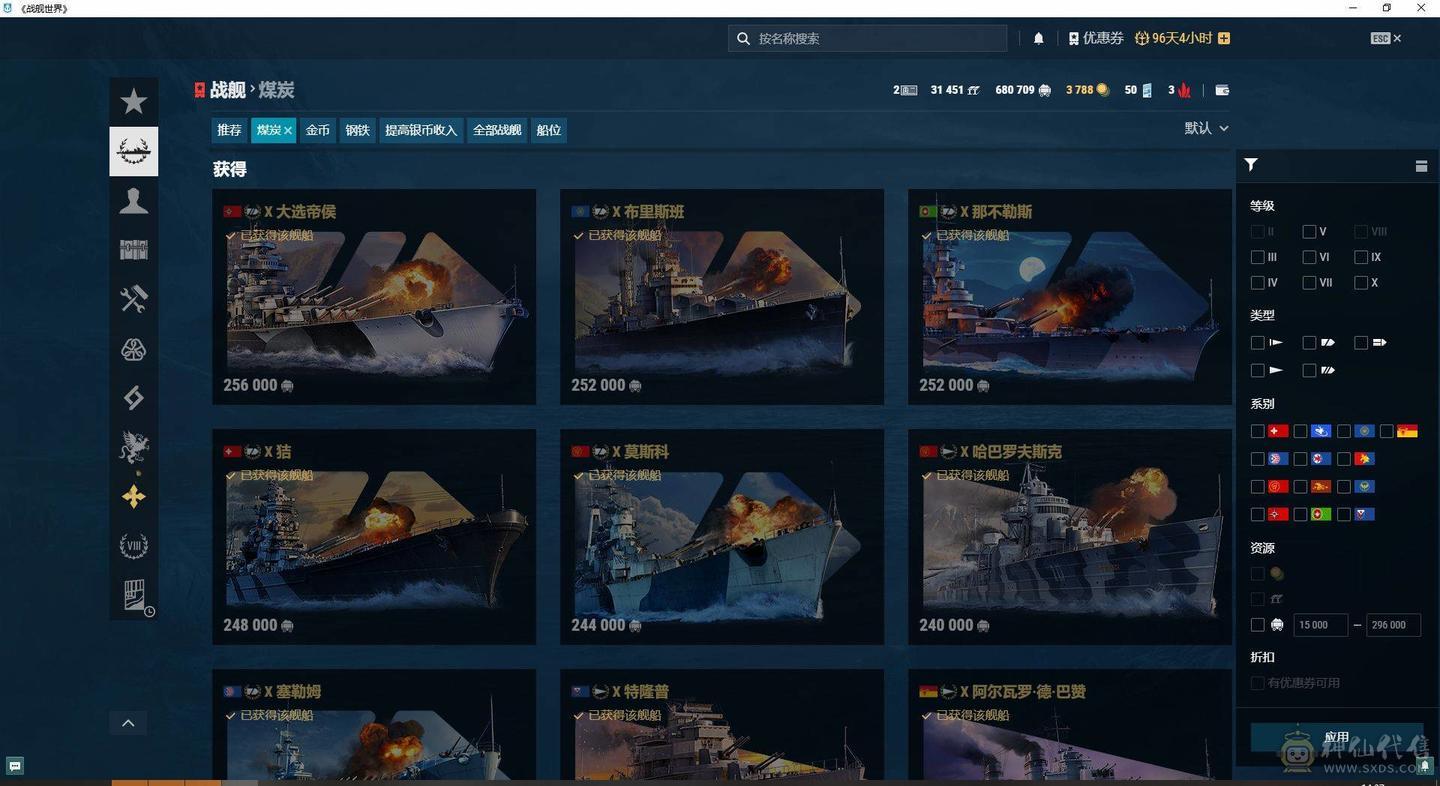Open the dragon emblem sidebar section

pos(133,447)
